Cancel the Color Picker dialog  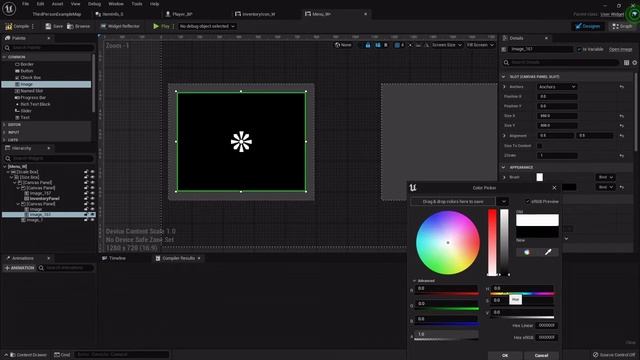coord(541,356)
